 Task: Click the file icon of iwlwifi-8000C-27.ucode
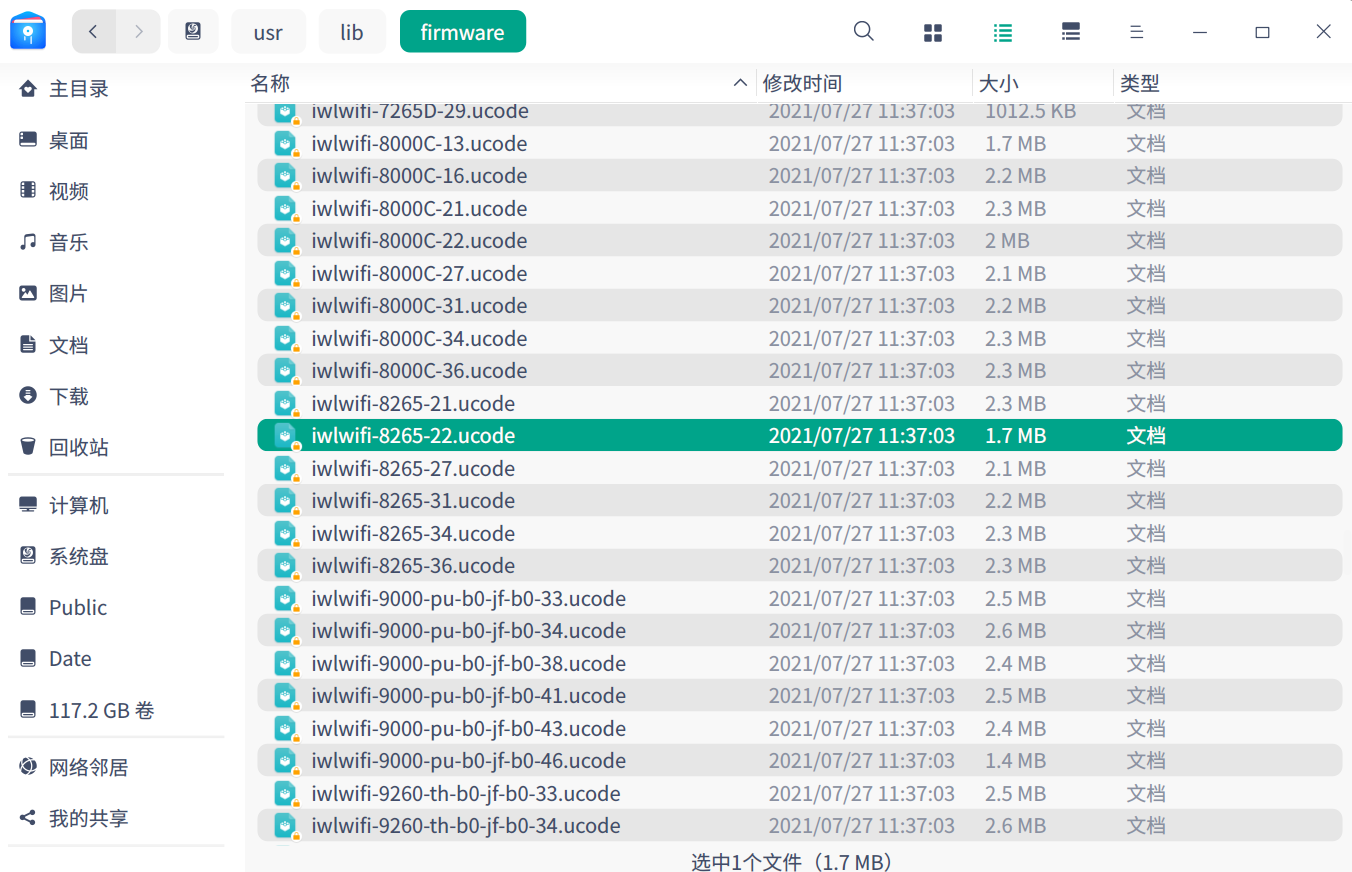[x=287, y=274]
